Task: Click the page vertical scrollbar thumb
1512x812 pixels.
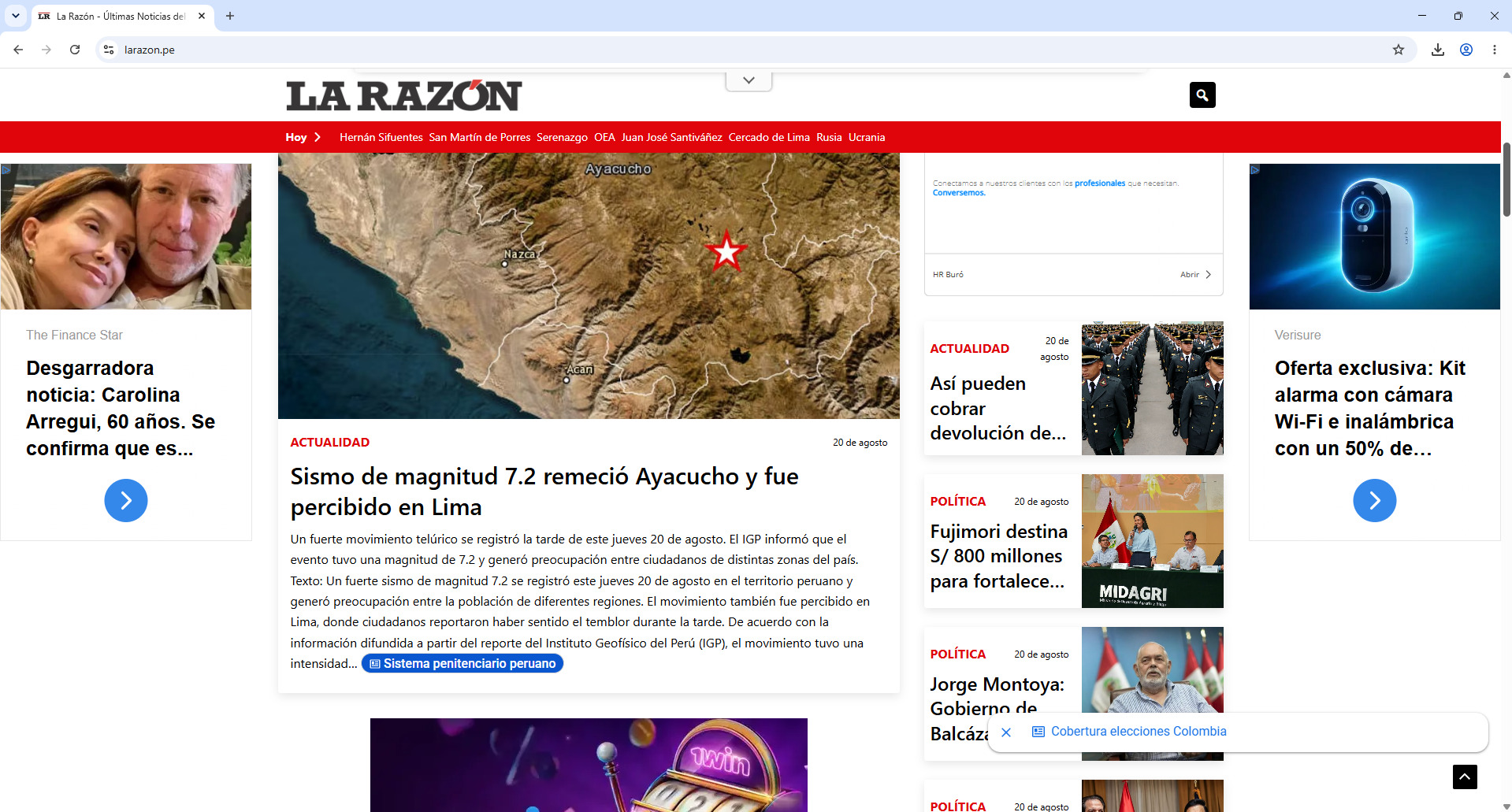Action: tap(1506, 180)
